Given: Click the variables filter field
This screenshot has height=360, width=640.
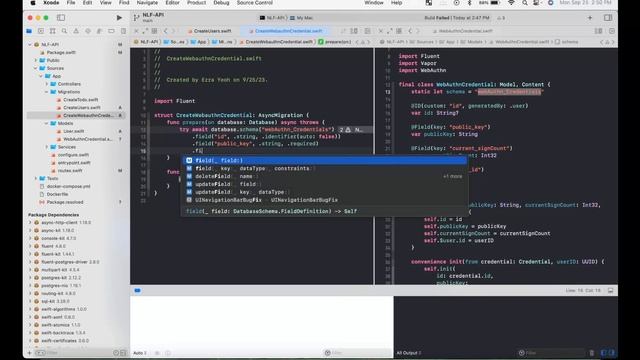Looking at the screenshot, I should pyautogui.click(x=357, y=353).
